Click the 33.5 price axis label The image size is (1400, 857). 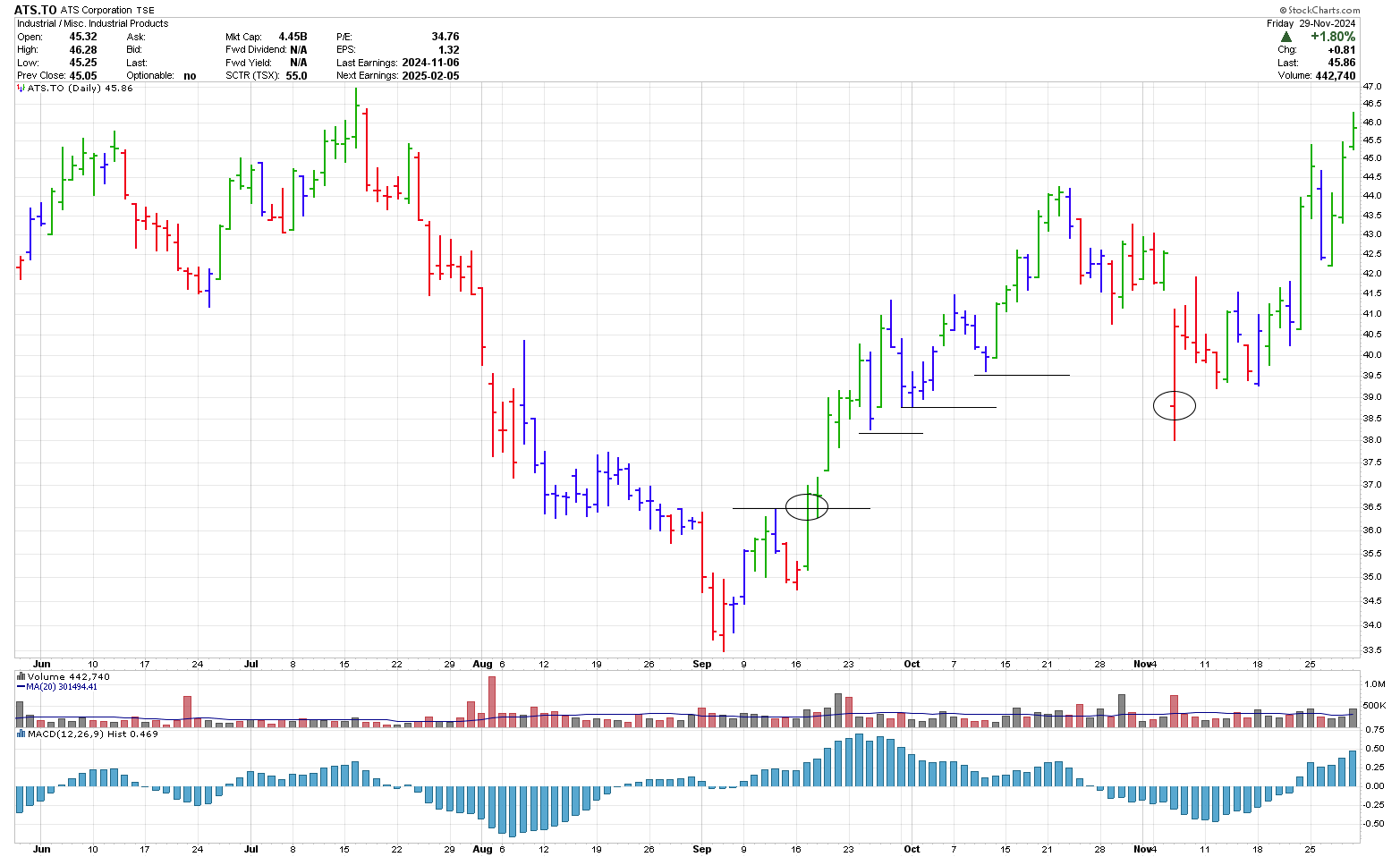pos(1372,650)
